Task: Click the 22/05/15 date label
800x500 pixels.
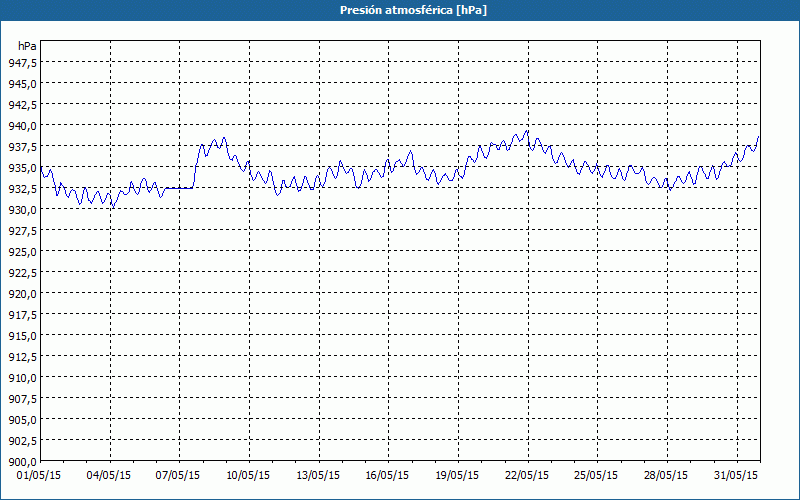Action: [527, 475]
